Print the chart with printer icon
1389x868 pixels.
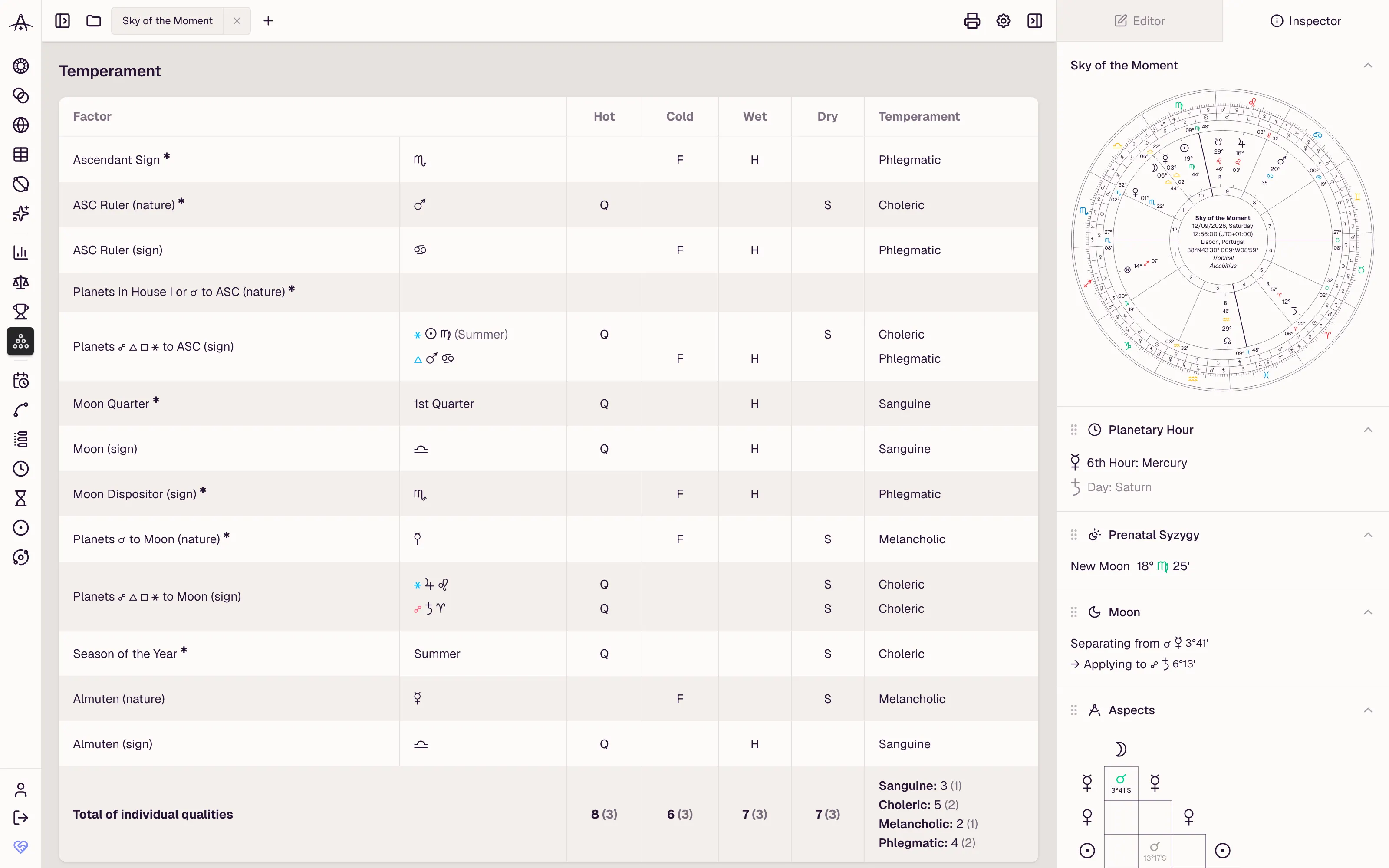pyautogui.click(x=972, y=21)
